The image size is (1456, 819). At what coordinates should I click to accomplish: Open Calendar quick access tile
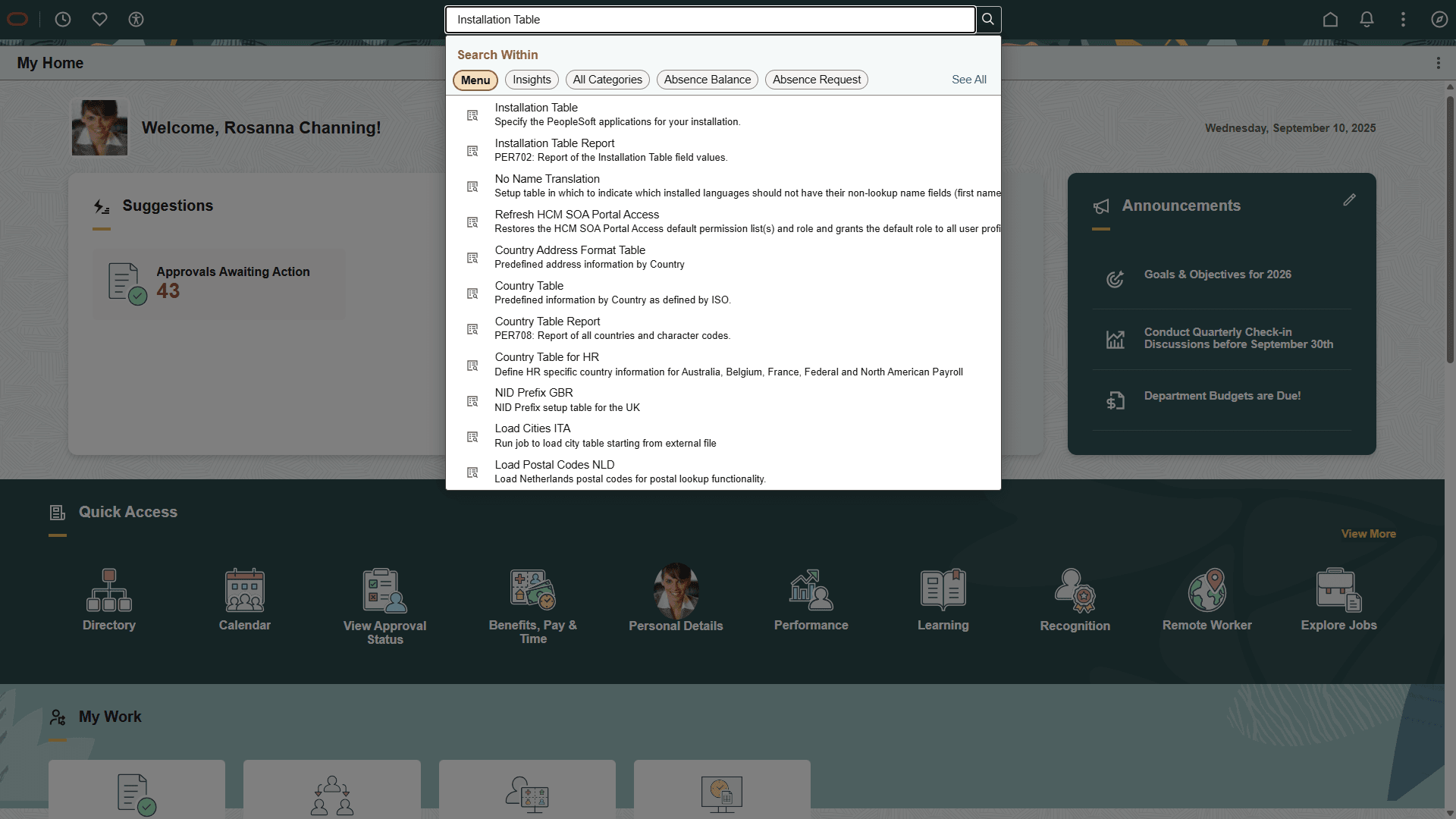pos(244,599)
